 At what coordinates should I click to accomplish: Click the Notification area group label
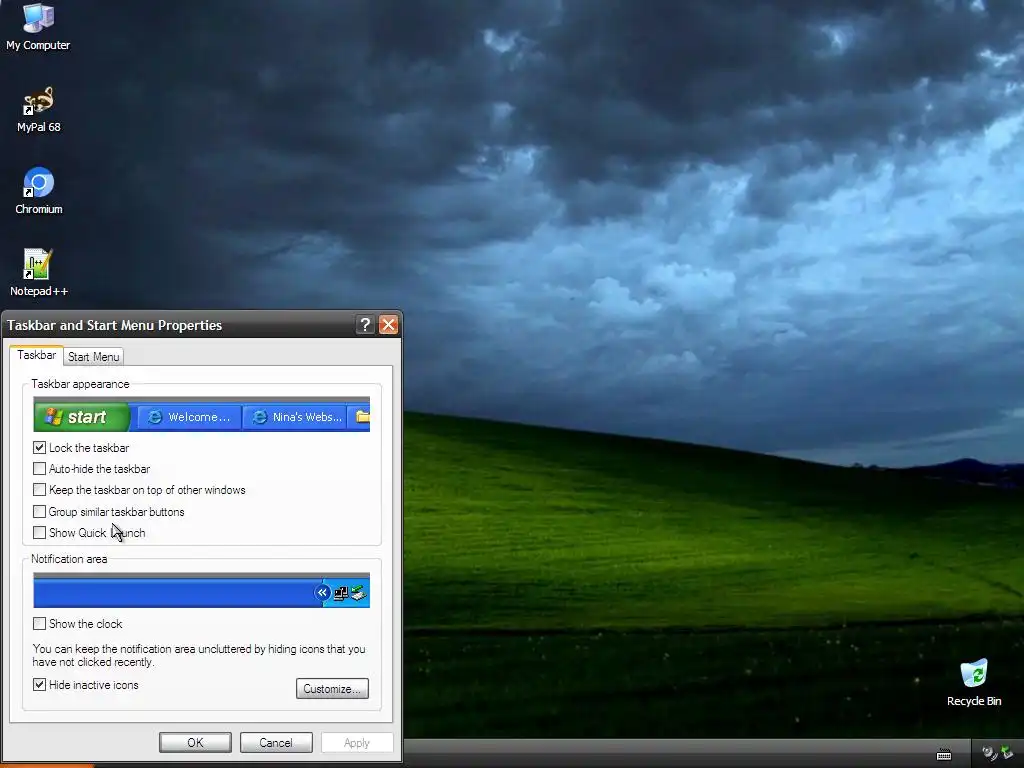pyautogui.click(x=69, y=559)
